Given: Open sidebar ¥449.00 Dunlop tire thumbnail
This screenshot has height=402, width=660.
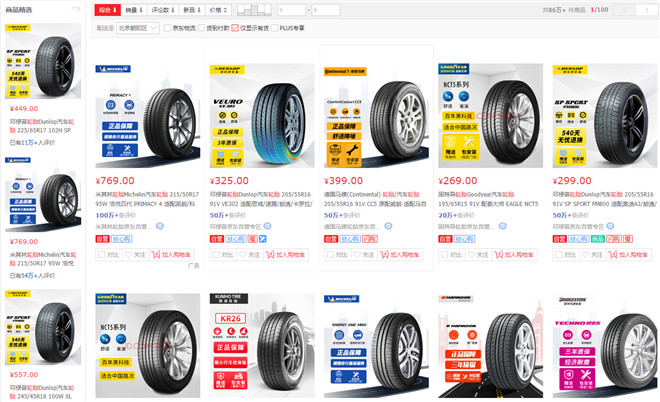Looking at the screenshot, I should [43, 61].
